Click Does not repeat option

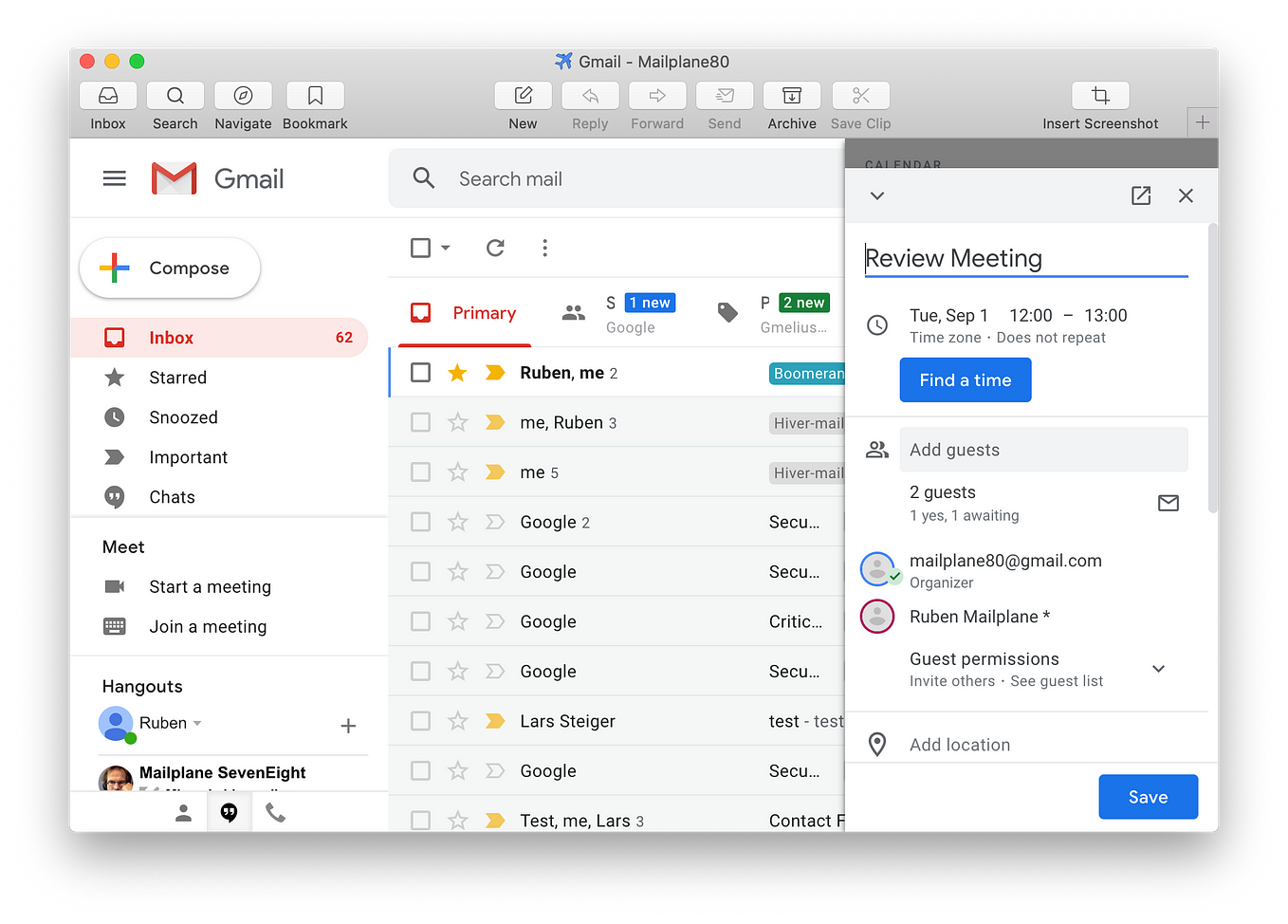tap(1051, 338)
